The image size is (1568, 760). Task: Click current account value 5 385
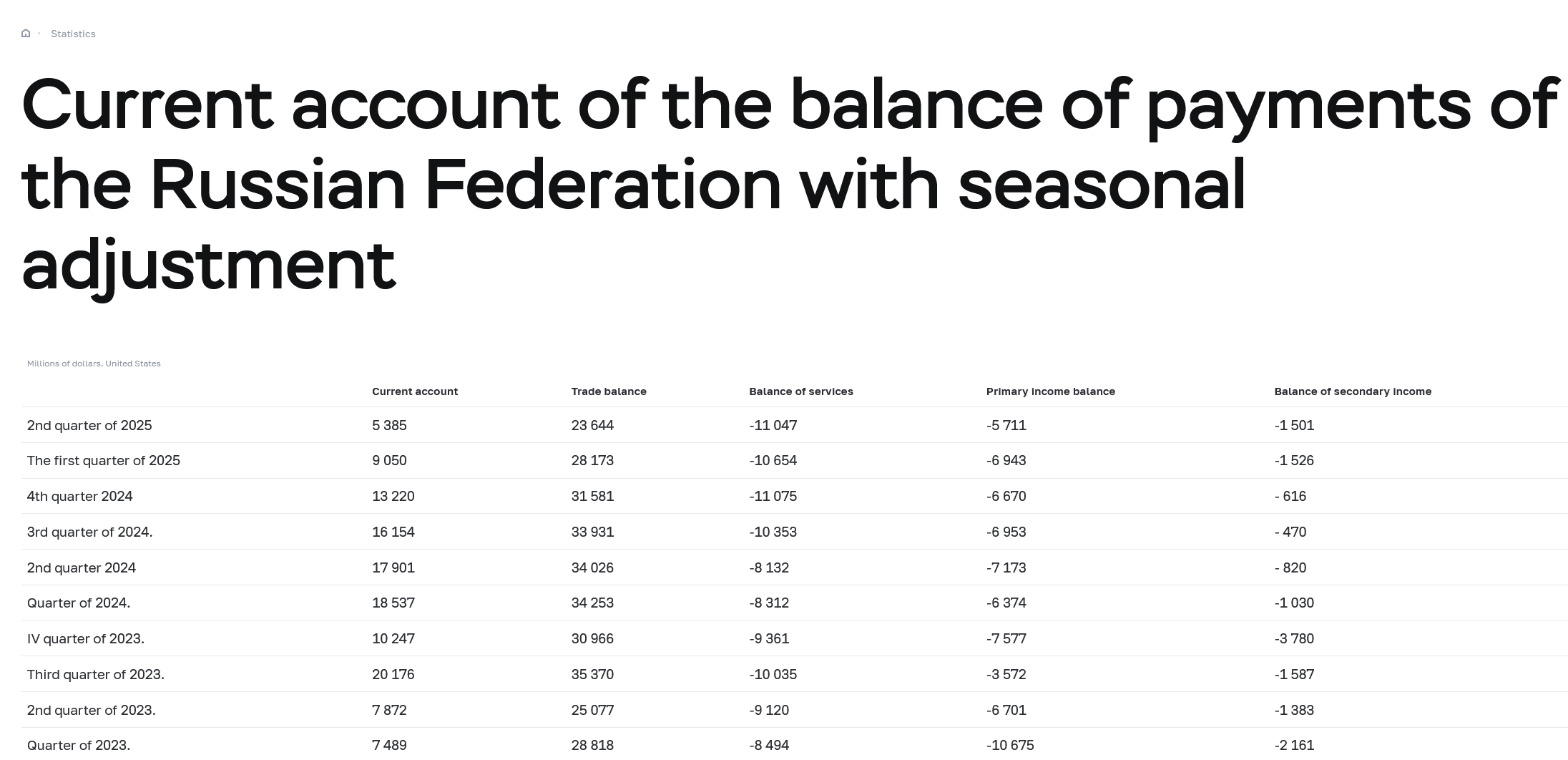389,425
